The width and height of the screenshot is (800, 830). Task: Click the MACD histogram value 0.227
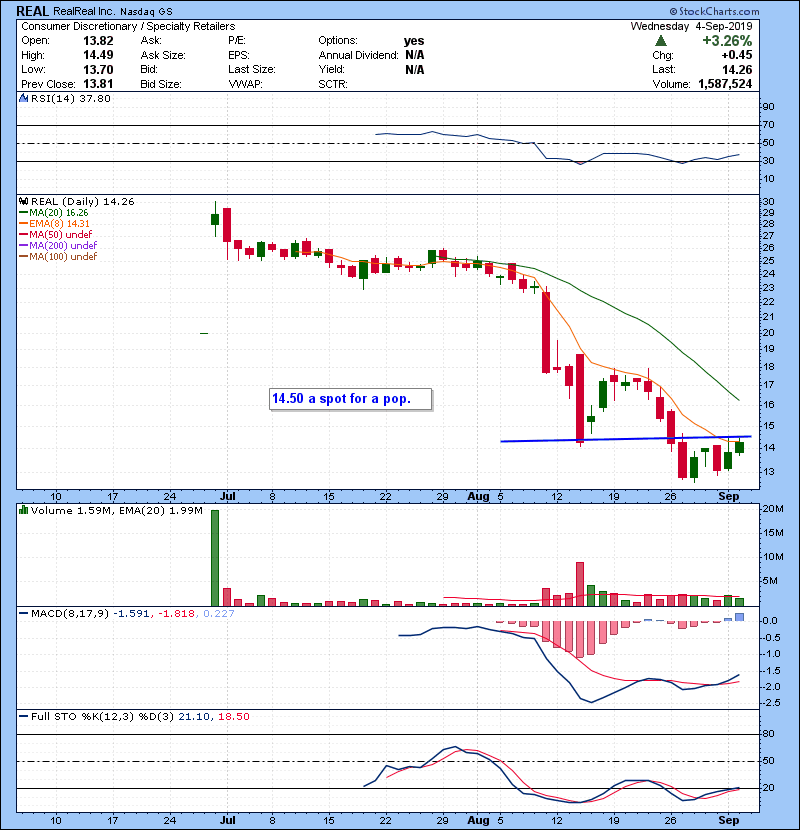coord(219,614)
